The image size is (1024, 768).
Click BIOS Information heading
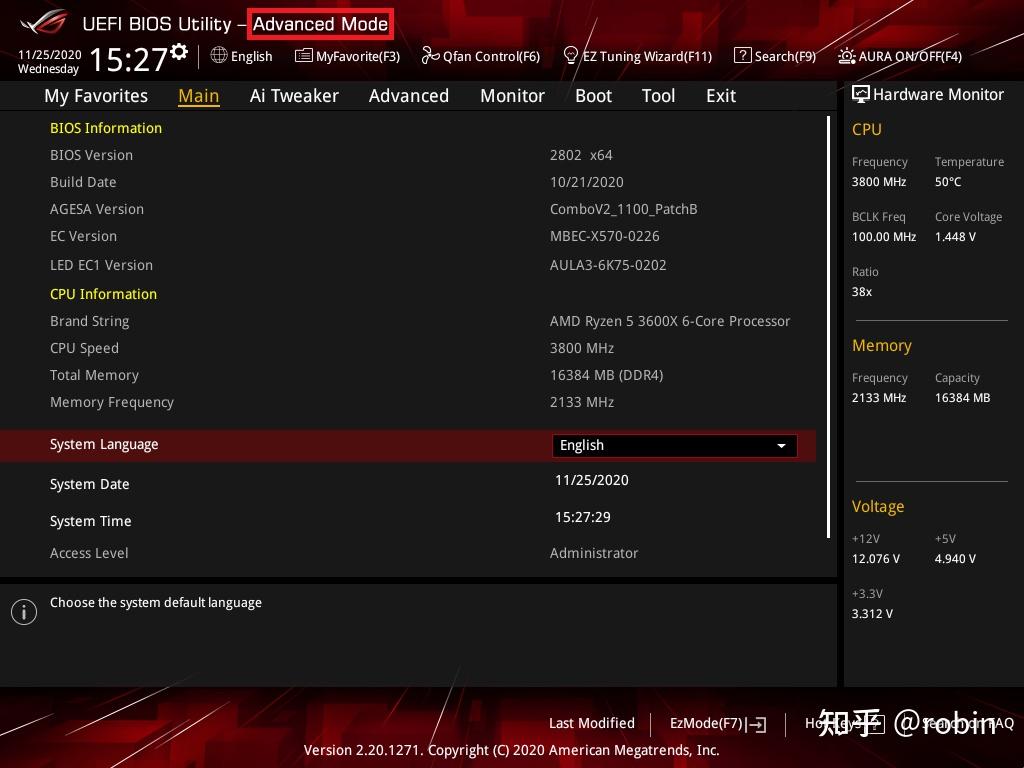(106, 128)
